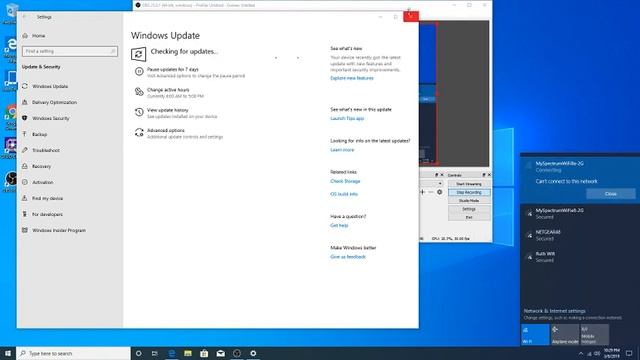
Task: Click the Explore new features link
Action: pyautogui.click(x=352, y=78)
